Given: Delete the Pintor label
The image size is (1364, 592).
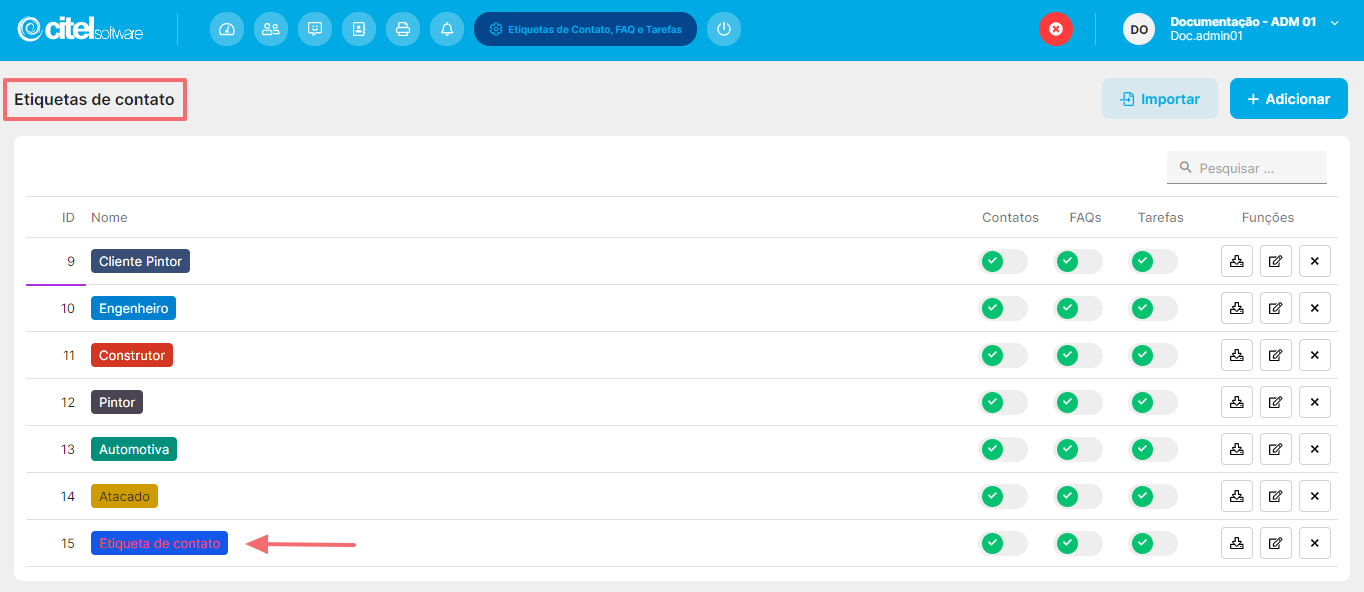Looking at the screenshot, I should (x=1315, y=402).
